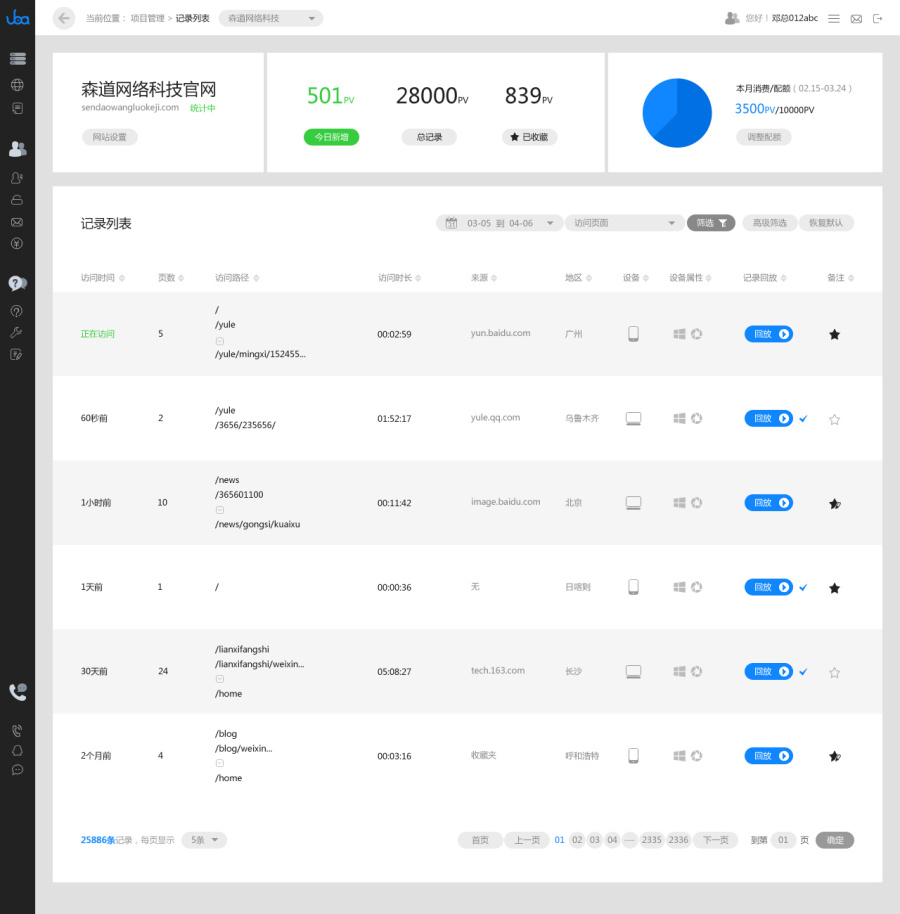This screenshot has height=914, width=900.
Task: Click the 到第 page number input field
Action: (783, 840)
